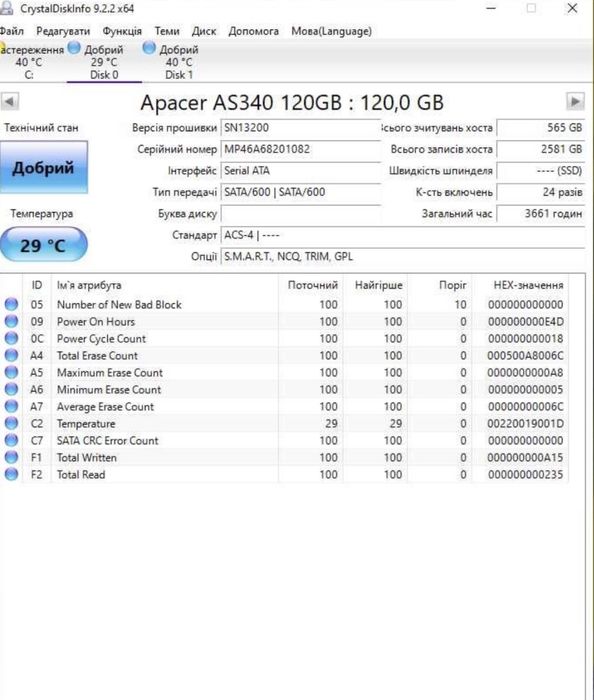
Task: Click the Apacer AS340 120GB title text
Action: [x=292, y=103]
